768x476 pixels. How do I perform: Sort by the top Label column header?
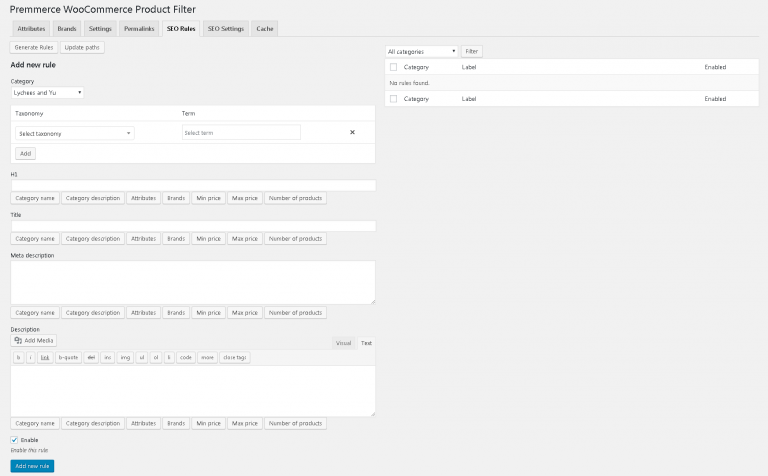coord(469,67)
